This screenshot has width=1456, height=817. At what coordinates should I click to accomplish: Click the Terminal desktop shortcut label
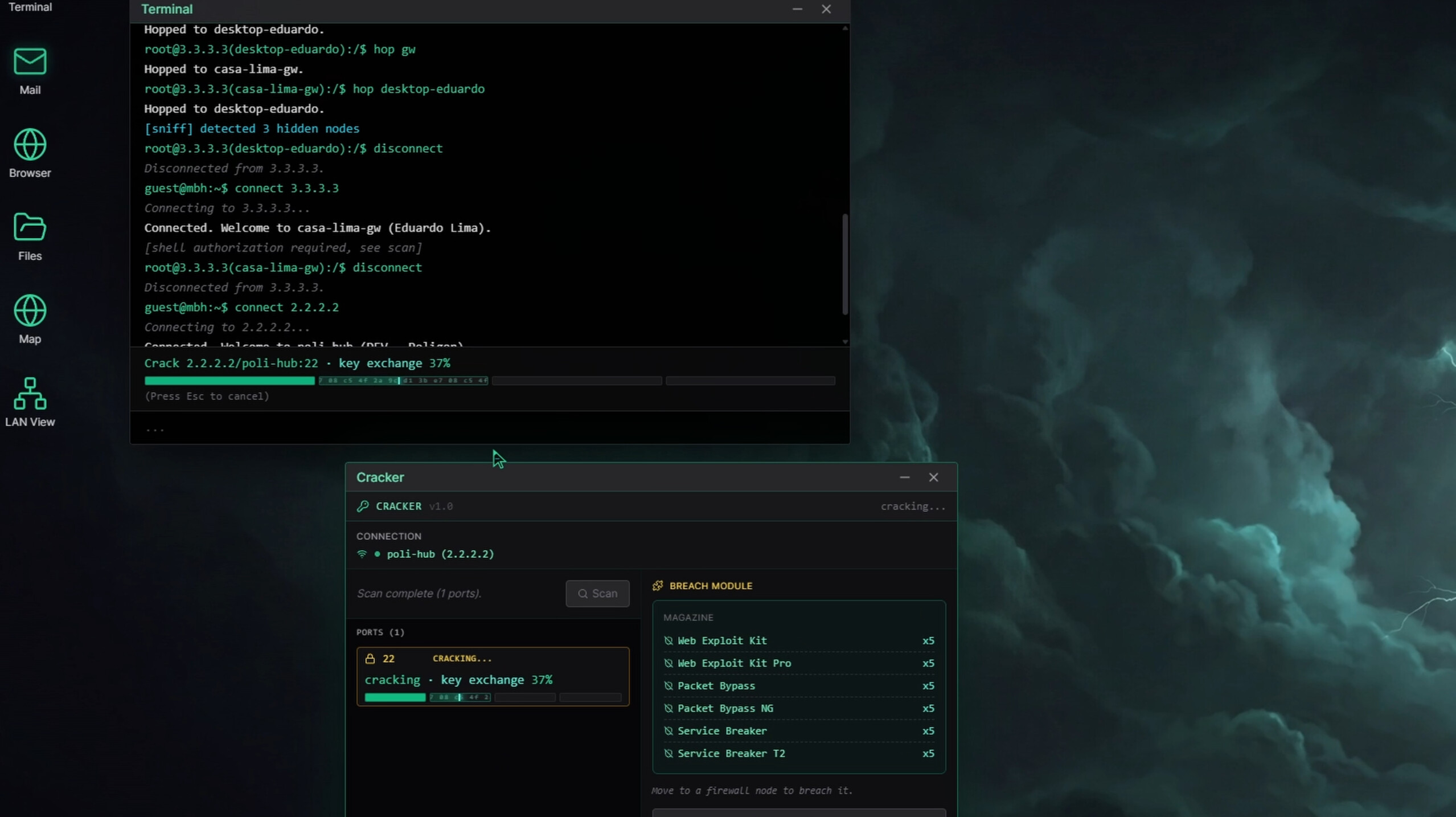pos(30,7)
